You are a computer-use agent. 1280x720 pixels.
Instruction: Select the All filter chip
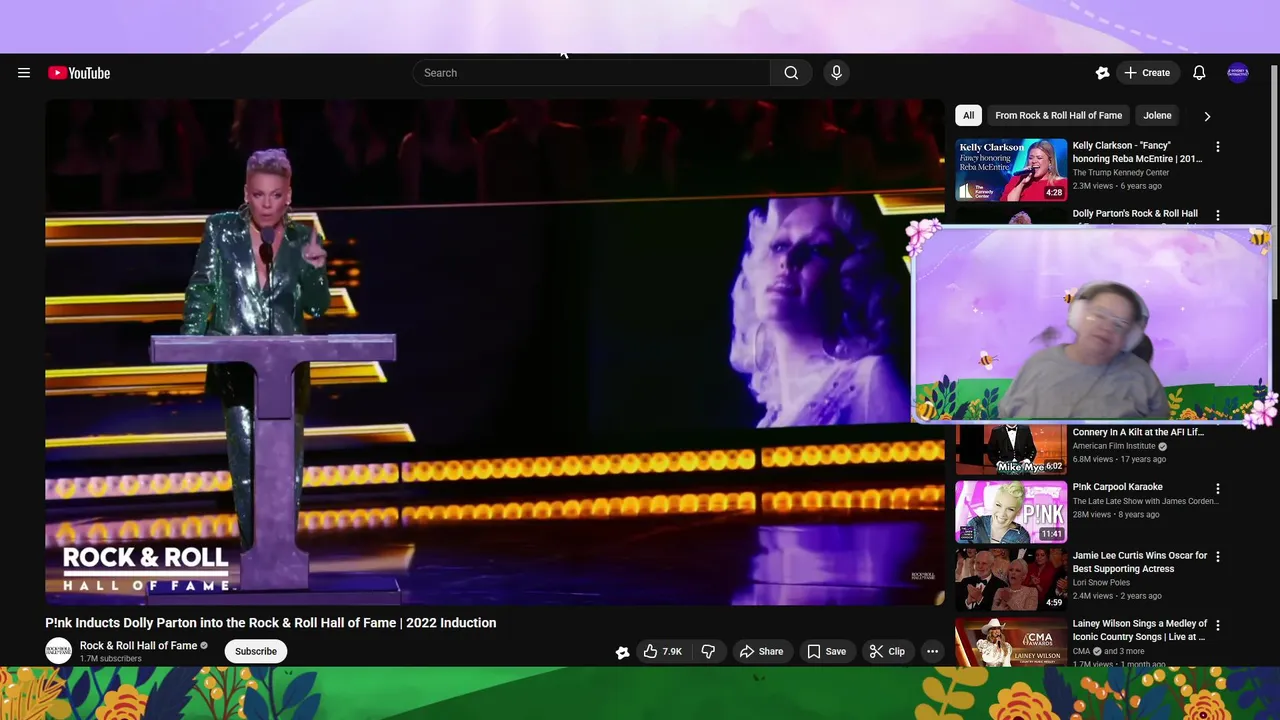[968, 116]
